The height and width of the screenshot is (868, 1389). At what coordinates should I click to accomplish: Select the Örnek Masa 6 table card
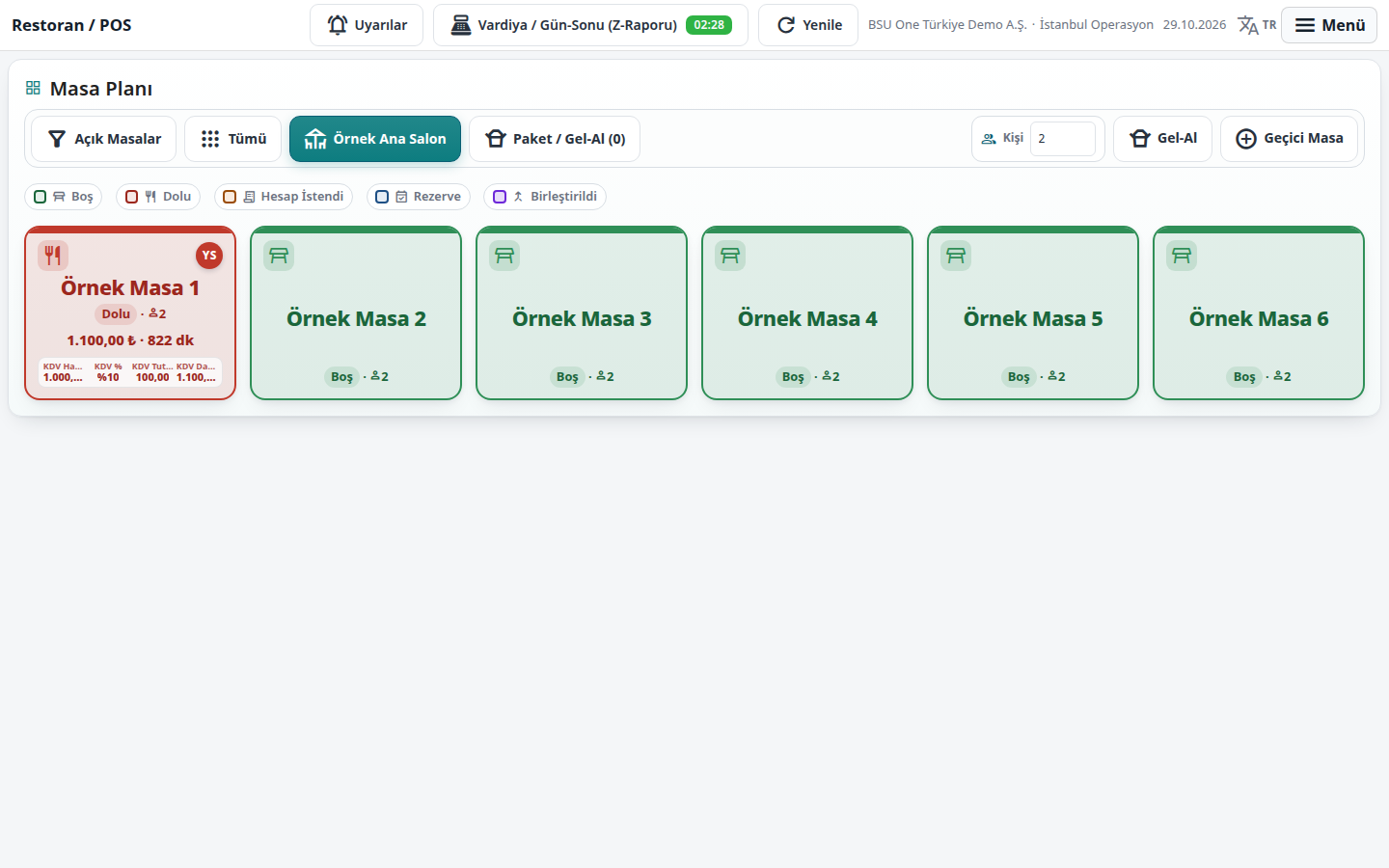tap(1259, 312)
